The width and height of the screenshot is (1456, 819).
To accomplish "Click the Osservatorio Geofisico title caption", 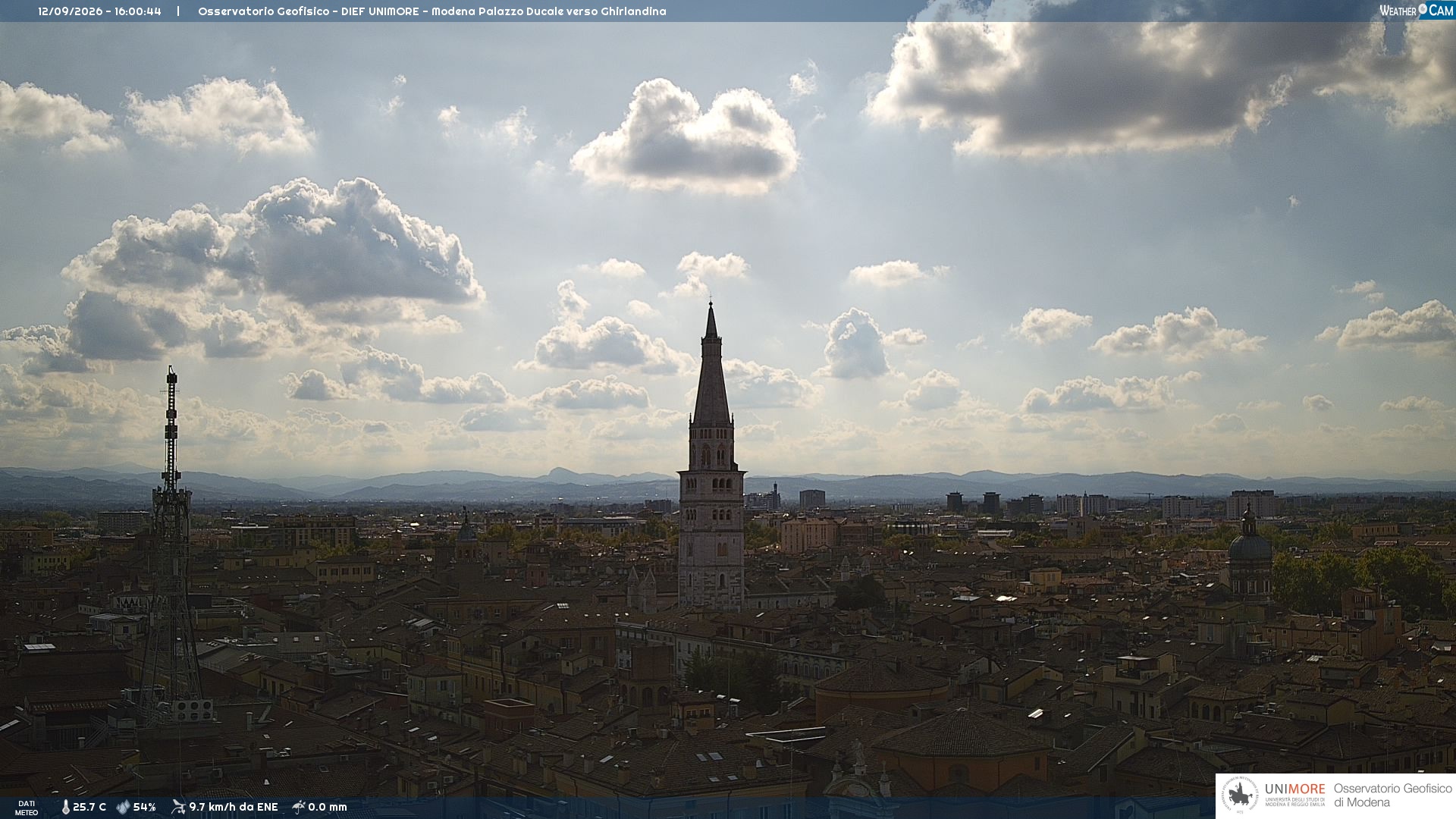I will point(432,11).
